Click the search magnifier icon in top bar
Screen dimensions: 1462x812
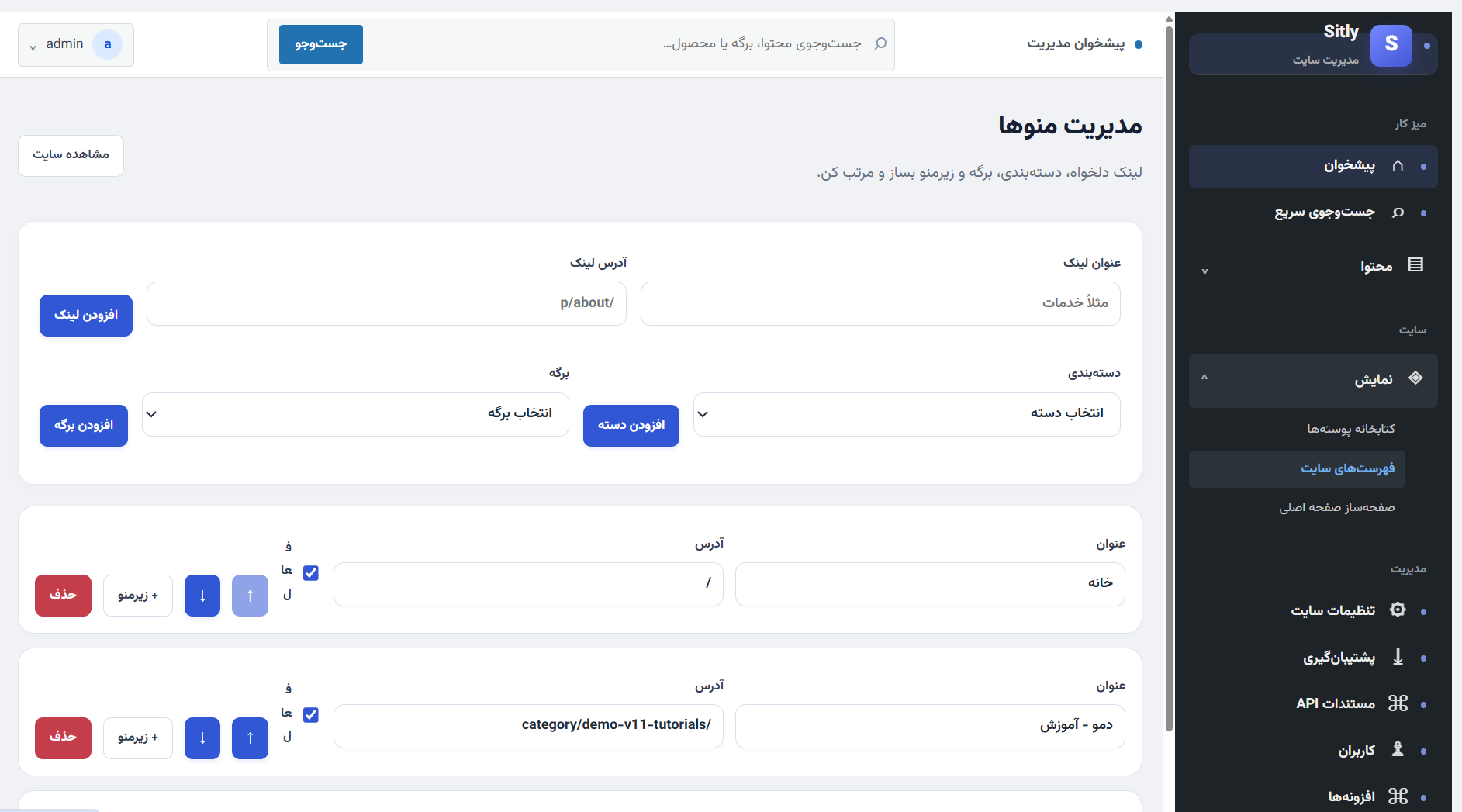tap(880, 43)
